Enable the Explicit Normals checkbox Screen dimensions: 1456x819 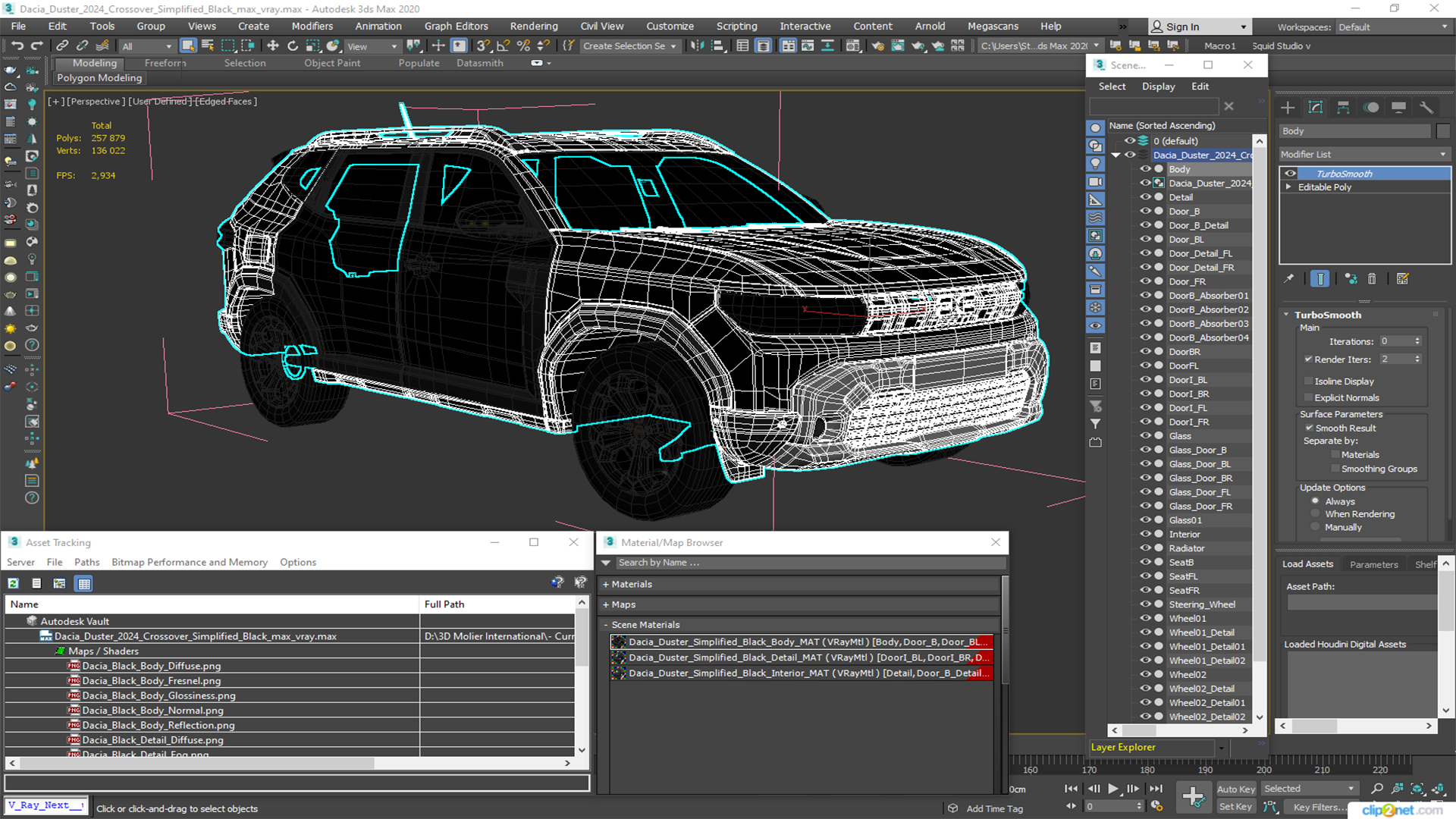click(1308, 398)
